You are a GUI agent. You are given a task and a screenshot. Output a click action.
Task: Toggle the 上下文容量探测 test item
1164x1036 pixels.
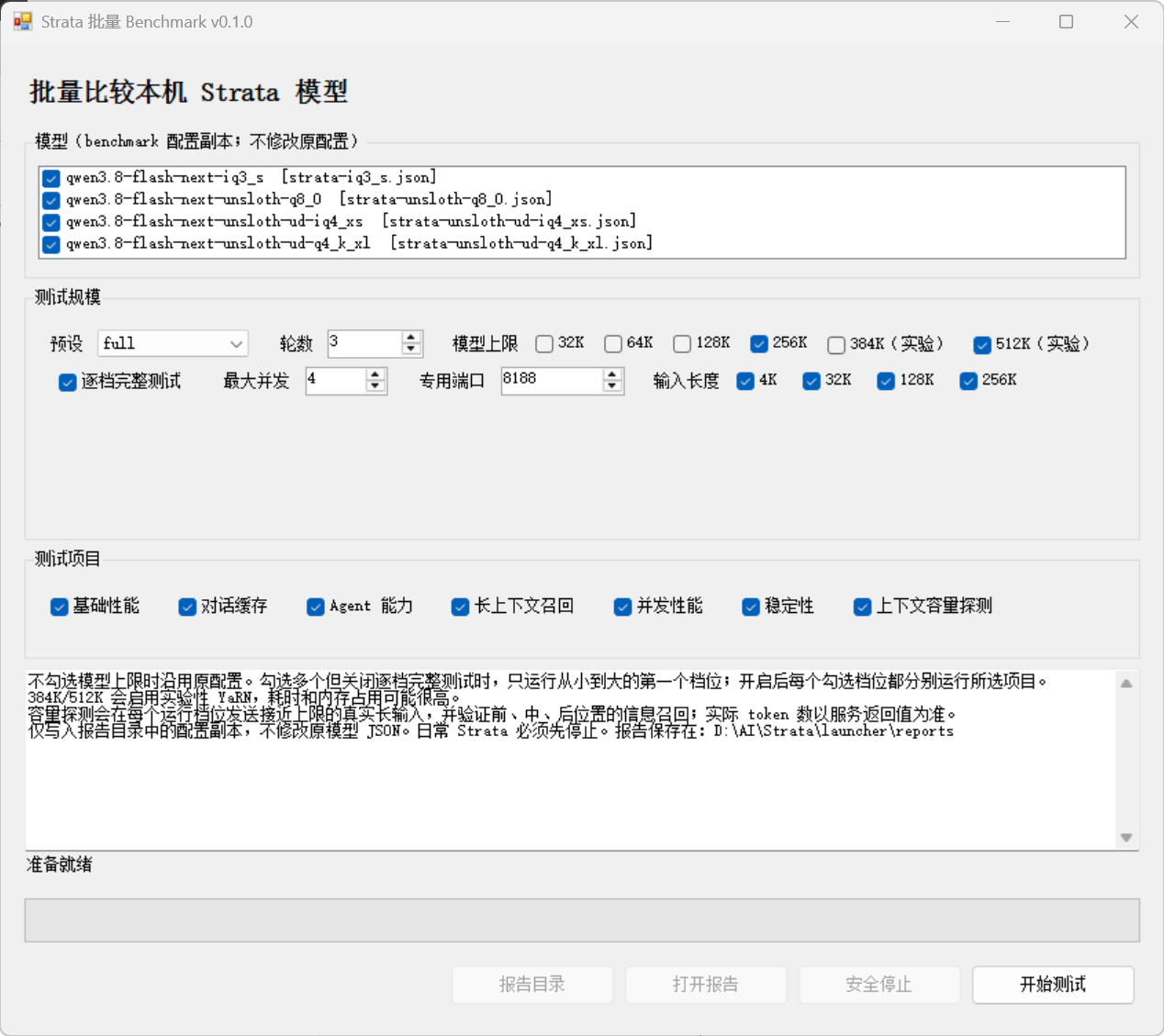click(863, 607)
